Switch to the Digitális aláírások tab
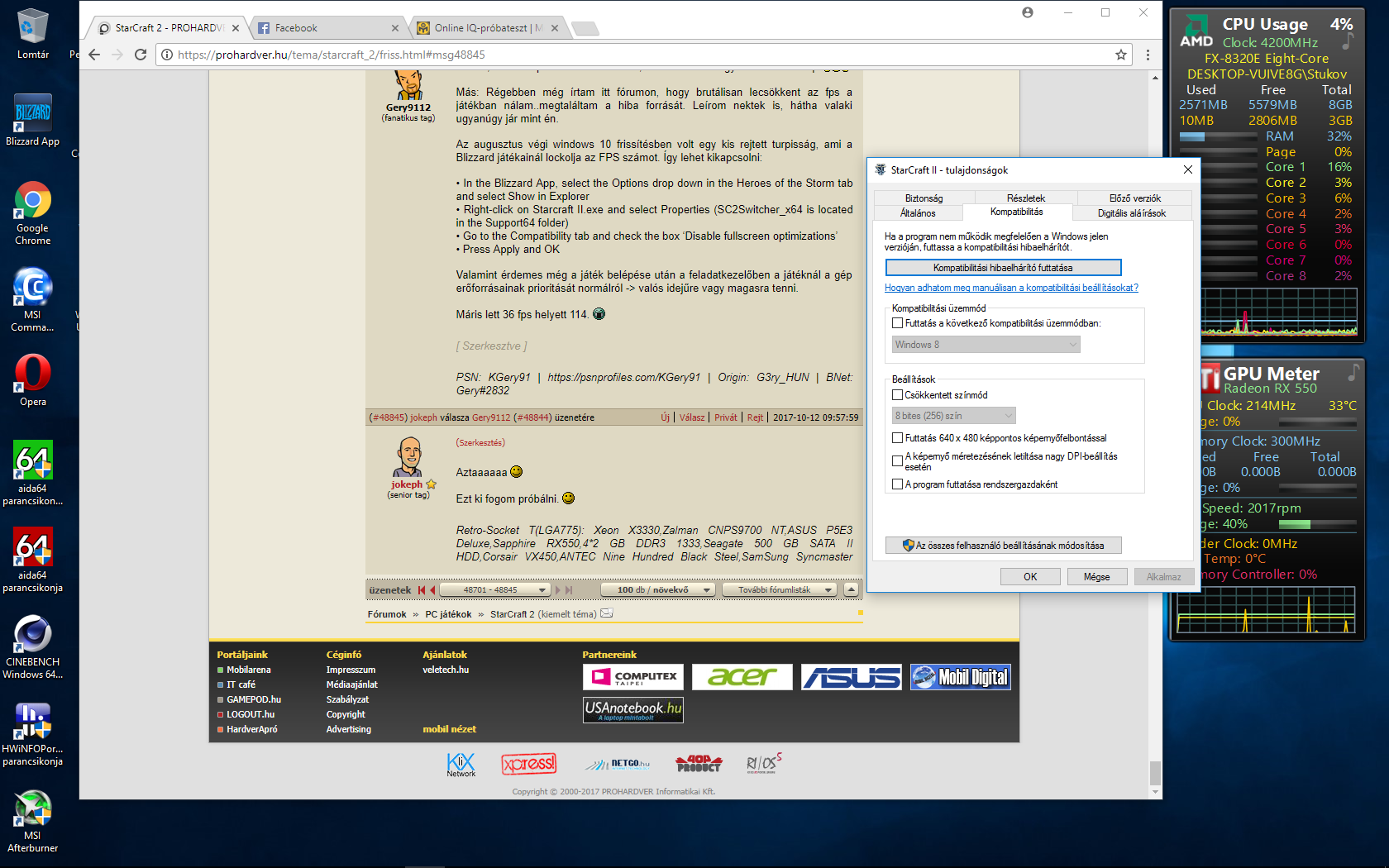Viewport: 1389px width, 868px height. tap(1132, 213)
